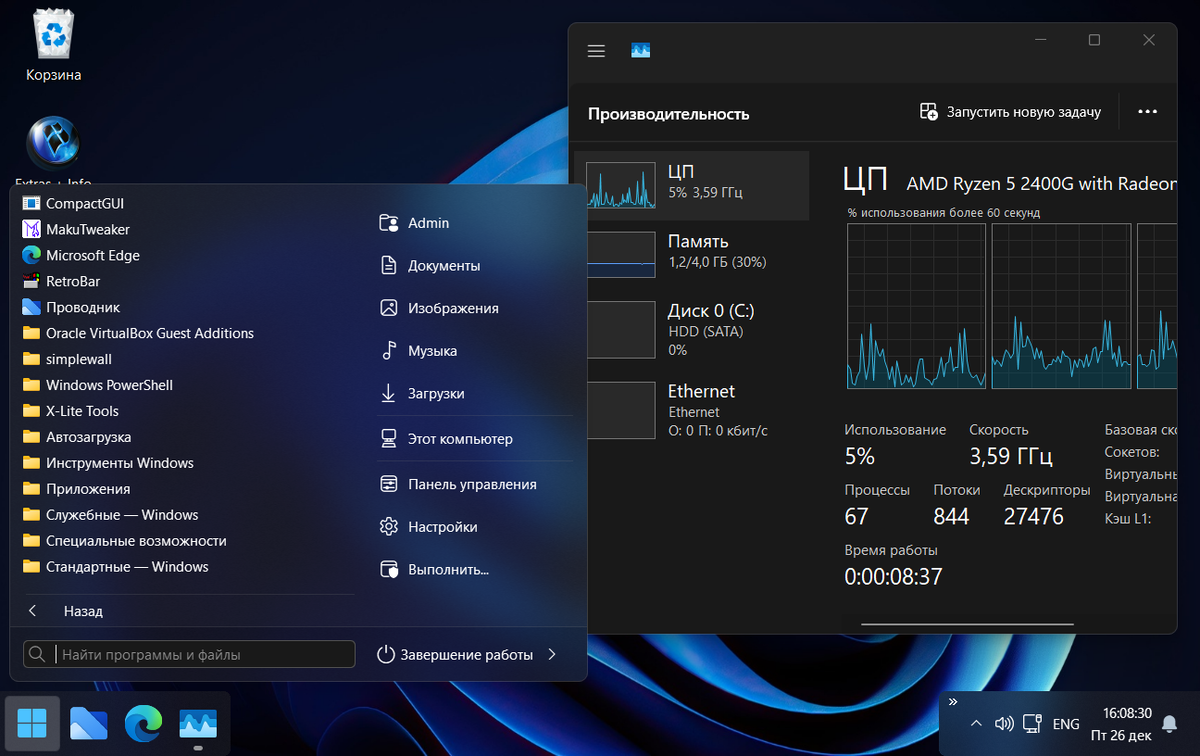The width and height of the screenshot is (1200, 756).
Task: Click the second CPU core usage graph
Action: [1061, 306]
